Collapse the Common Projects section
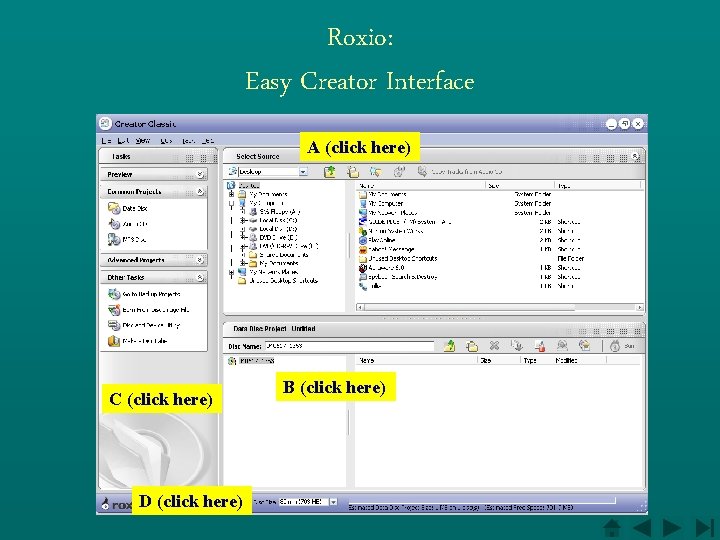This screenshot has height=540, width=720. click(200, 191)
